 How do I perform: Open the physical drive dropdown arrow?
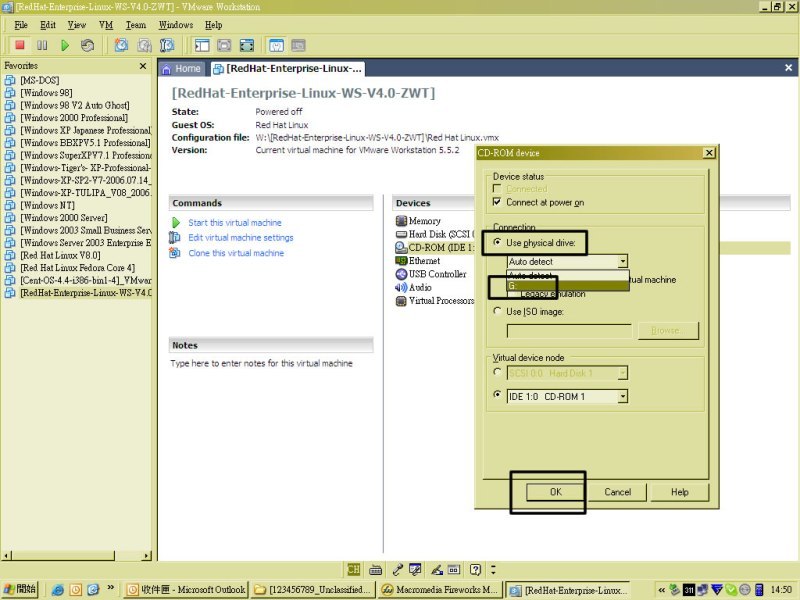tap(622, 262)
